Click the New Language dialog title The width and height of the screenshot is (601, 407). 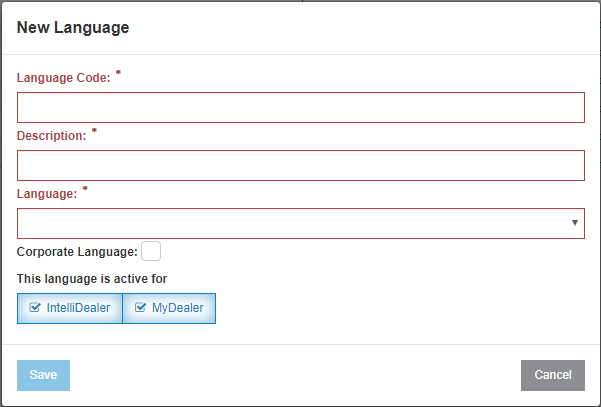(x=73, y=28)
